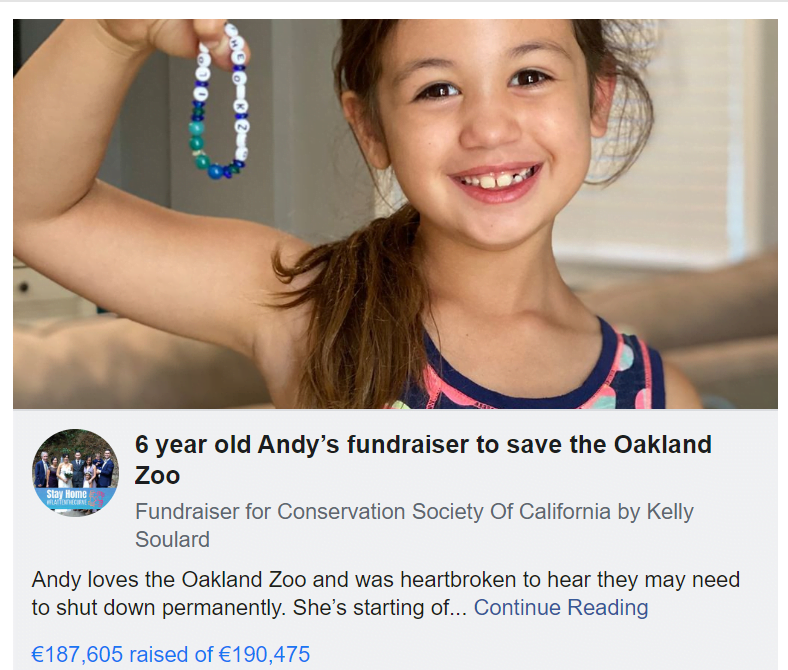Image resolution: width=788 pixels, height=670 pixels.
Task: Open the fundraiser cover photo
Action: pyautogui.click(x=394, y=210)
